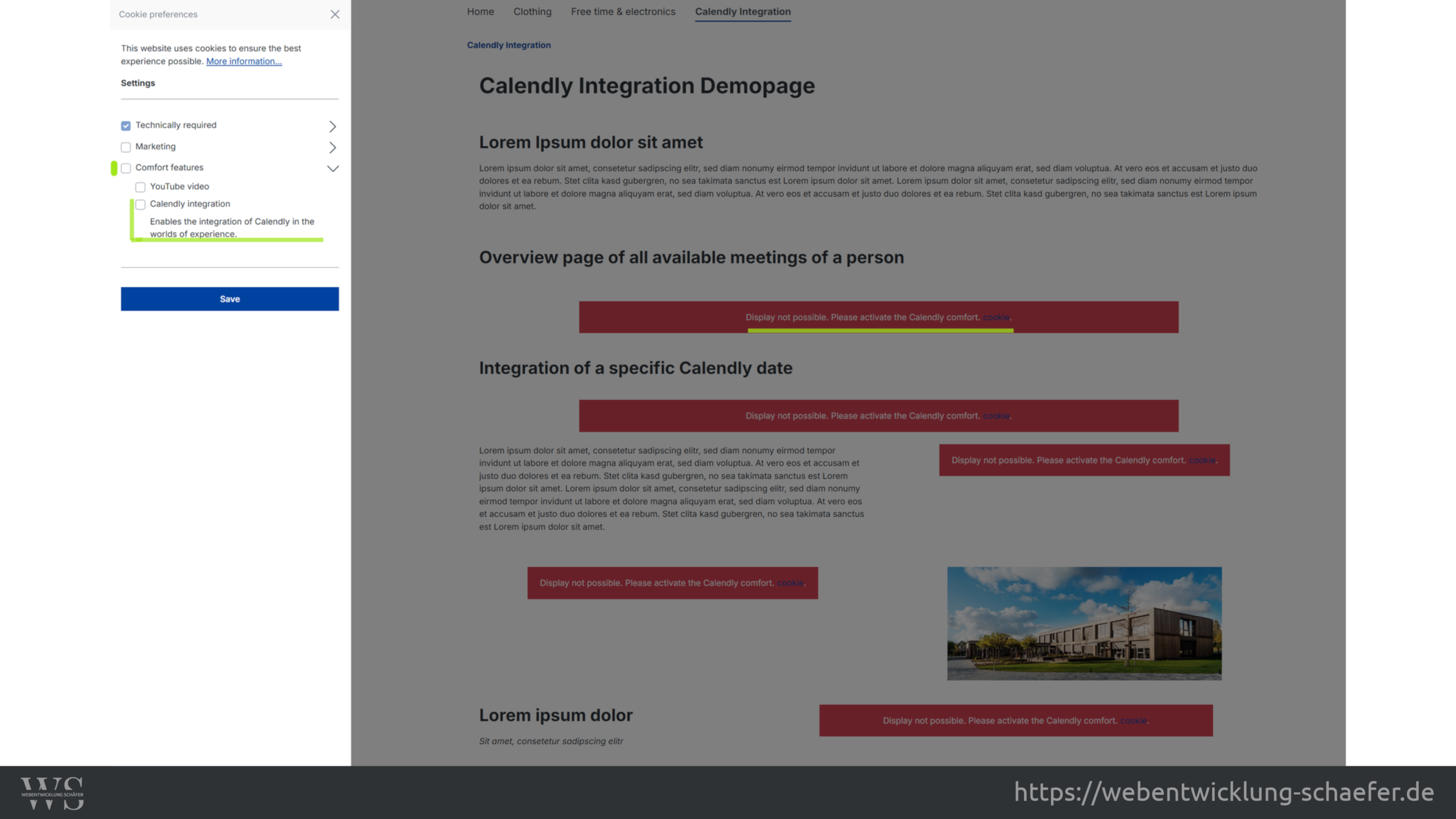
Task: Collapse the Comfort features section arrow
Action: pyautogui.click(x=333, y=169)
